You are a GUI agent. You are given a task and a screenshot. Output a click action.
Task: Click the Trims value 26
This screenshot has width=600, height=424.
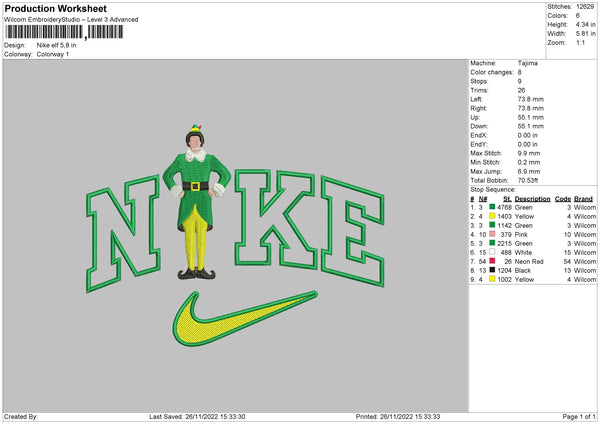[x=521, y=90]
